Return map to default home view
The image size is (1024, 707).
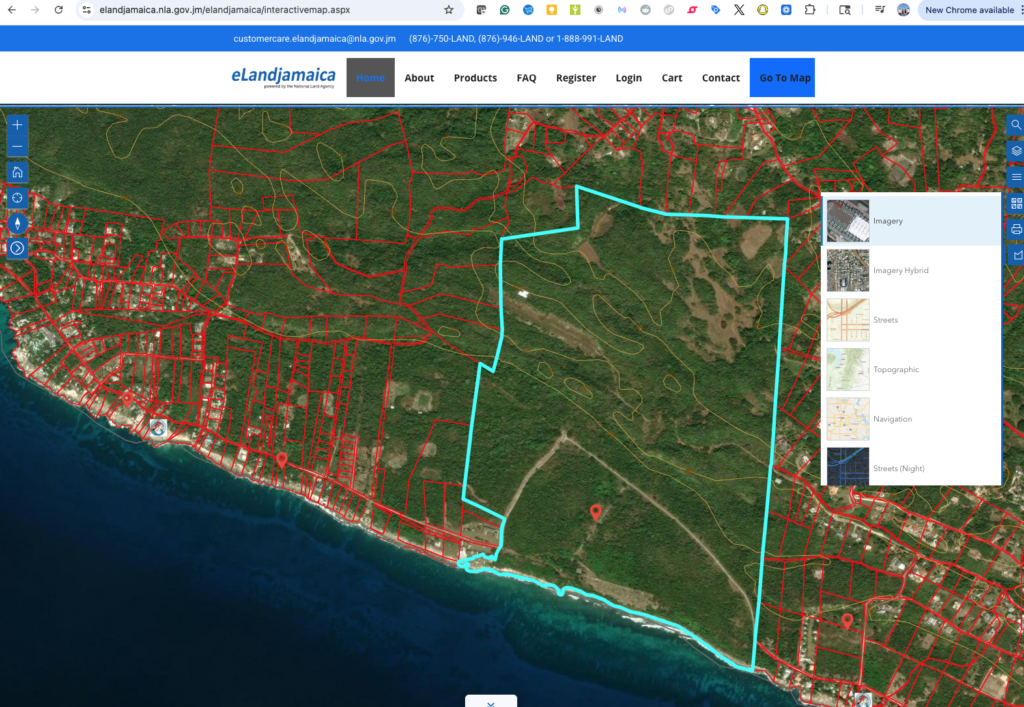click(x=17, y=173)
